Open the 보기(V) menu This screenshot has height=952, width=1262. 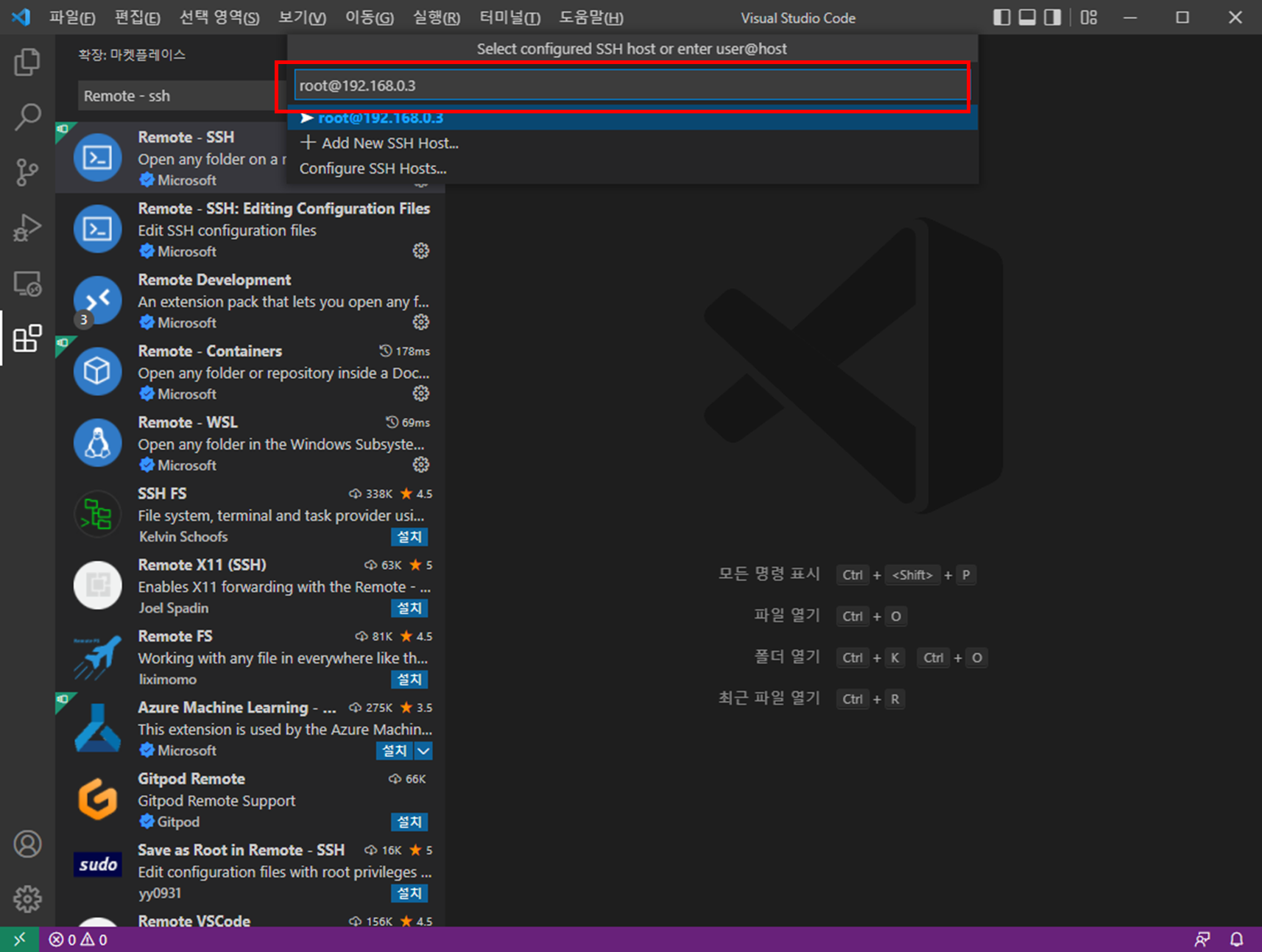[x=302, y=18]
